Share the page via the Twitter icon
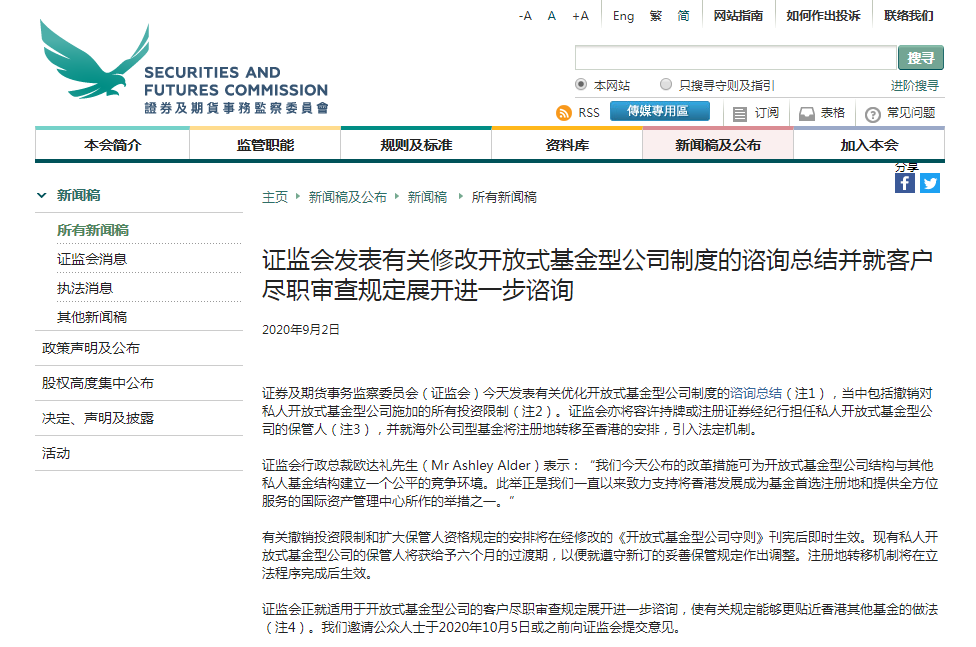This screenshot has height=647, width=976. click(x=930, y=183)
